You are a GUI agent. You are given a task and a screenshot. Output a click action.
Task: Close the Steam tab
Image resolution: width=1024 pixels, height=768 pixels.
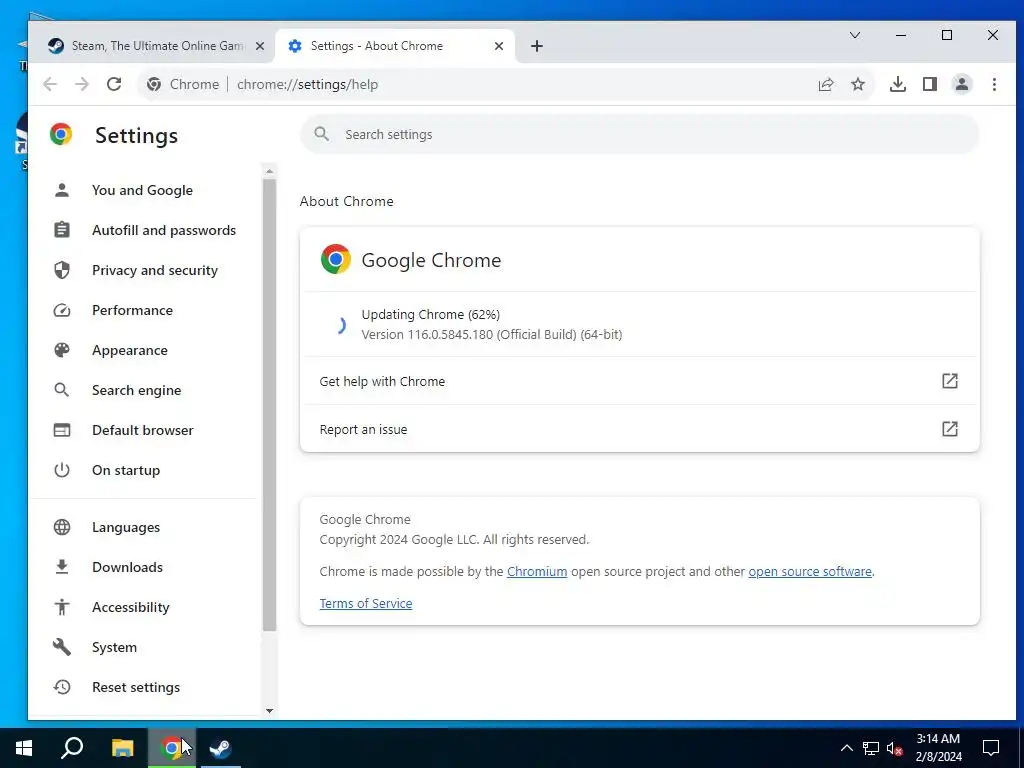(x=260, y=46)
